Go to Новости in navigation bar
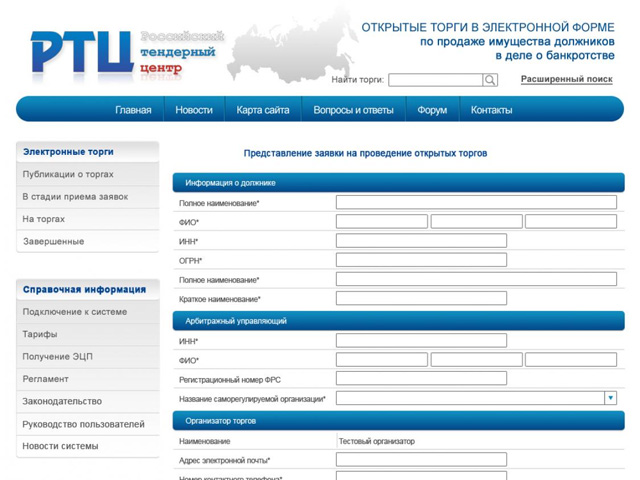Screen dimensions: 640x480 (x=194, y=110)
